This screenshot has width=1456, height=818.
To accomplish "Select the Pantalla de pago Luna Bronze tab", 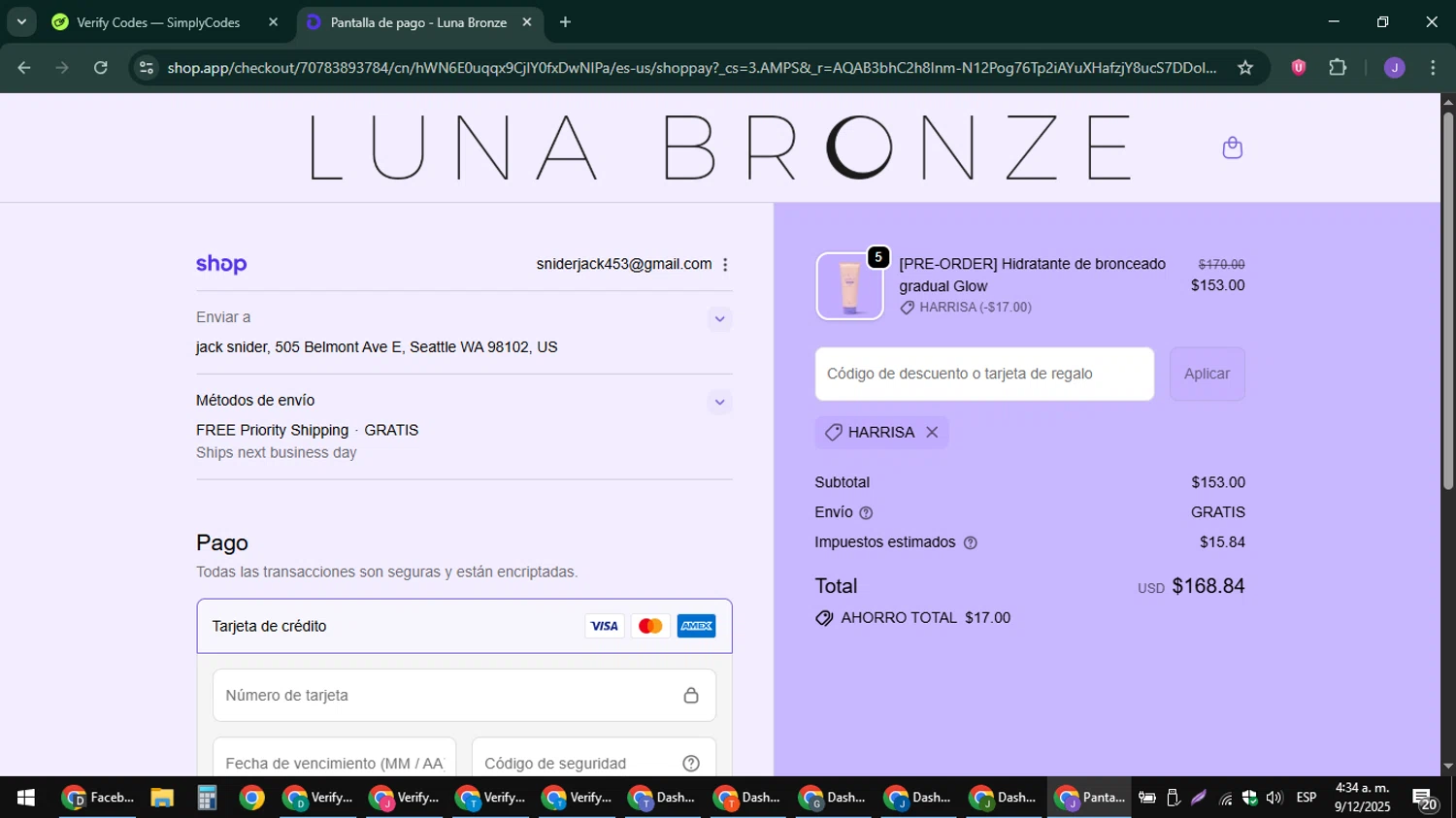I will click(418, 22).
